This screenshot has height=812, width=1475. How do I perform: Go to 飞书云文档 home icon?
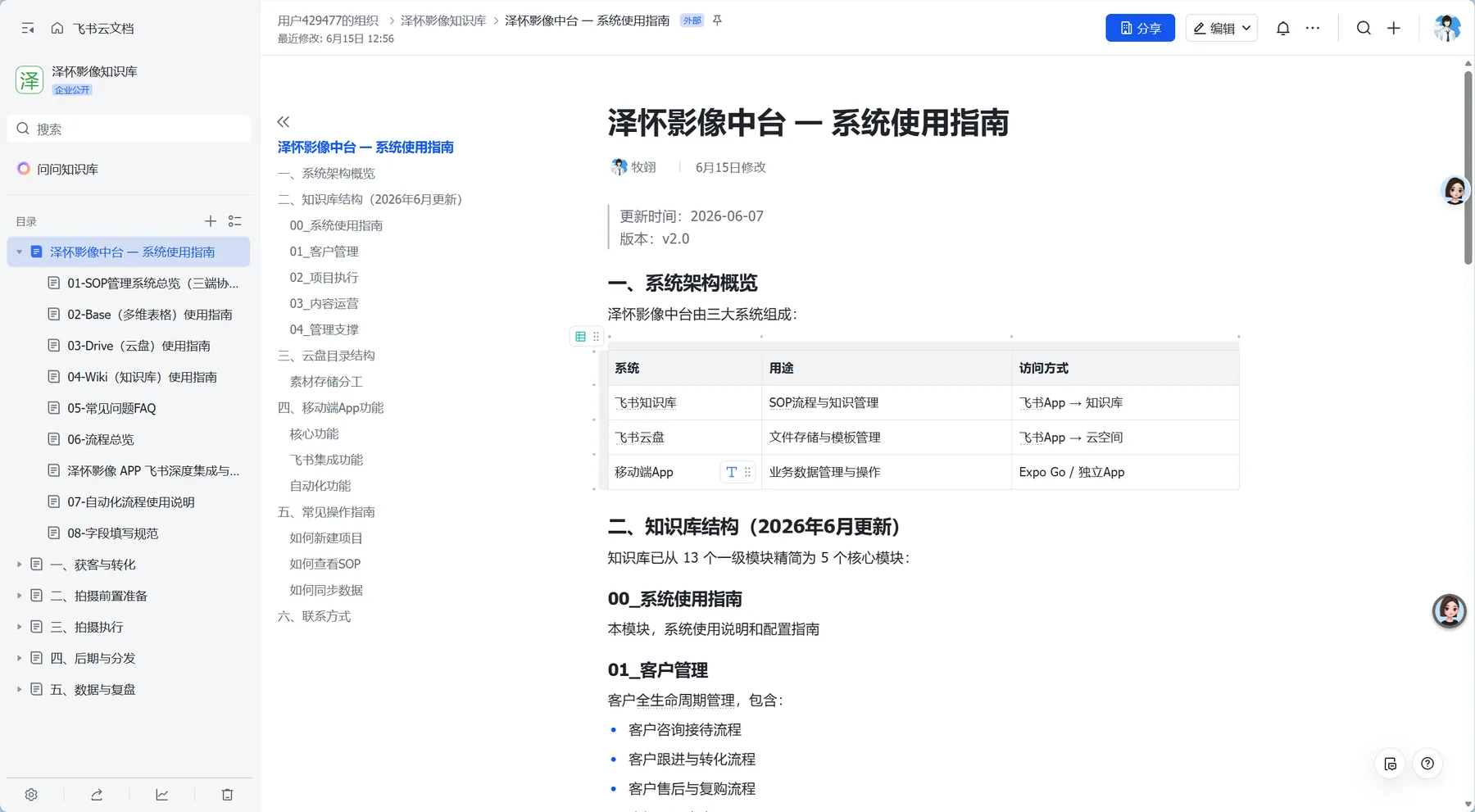[57, 28]
